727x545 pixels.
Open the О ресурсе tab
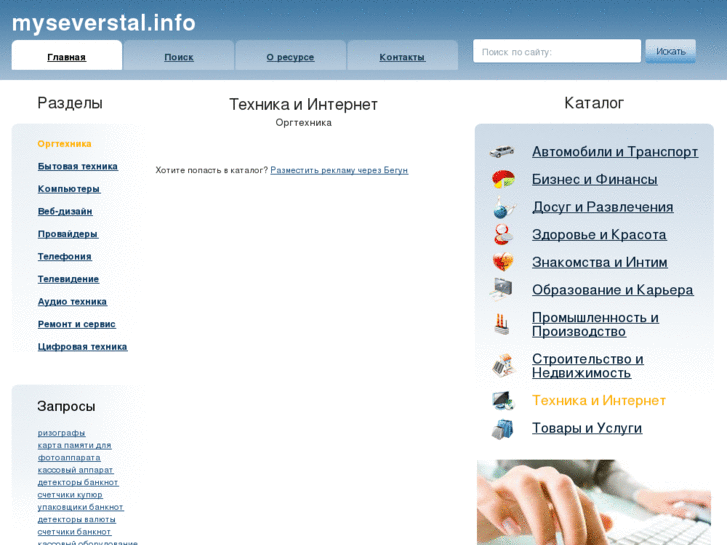coord(290,55)
